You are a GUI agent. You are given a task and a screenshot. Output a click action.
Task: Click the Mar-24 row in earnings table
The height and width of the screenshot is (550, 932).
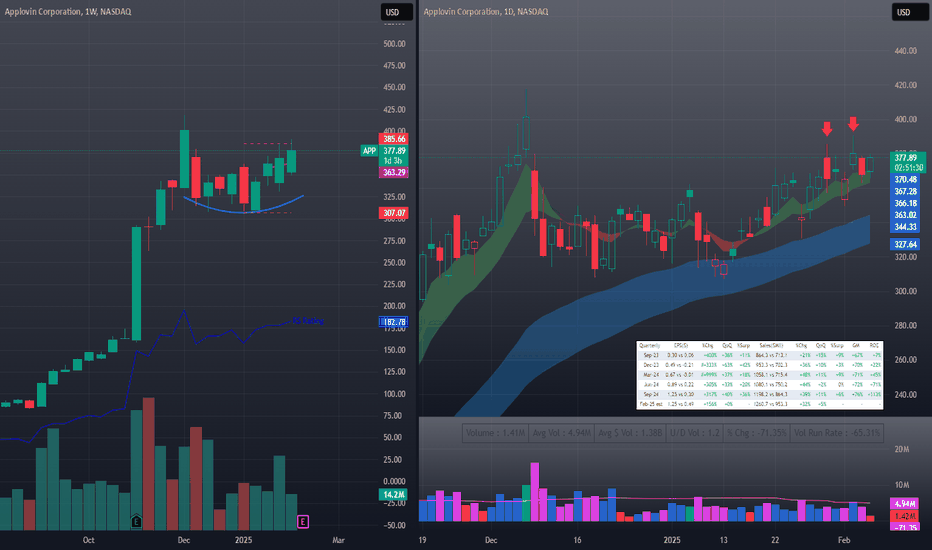pyautogui.click(x=760, y=375)
